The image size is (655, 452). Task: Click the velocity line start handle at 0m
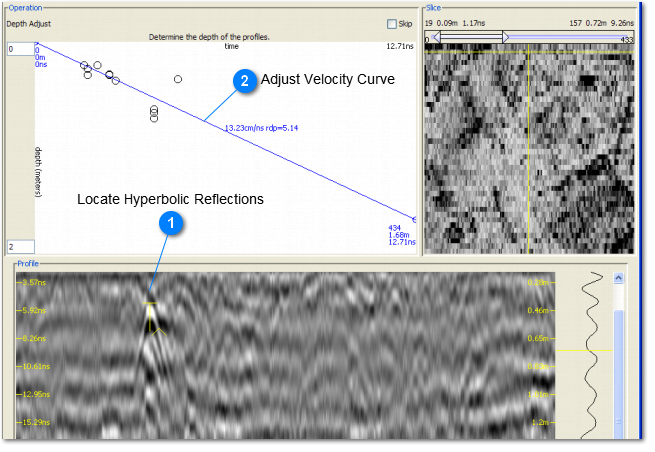pos(37,44)
